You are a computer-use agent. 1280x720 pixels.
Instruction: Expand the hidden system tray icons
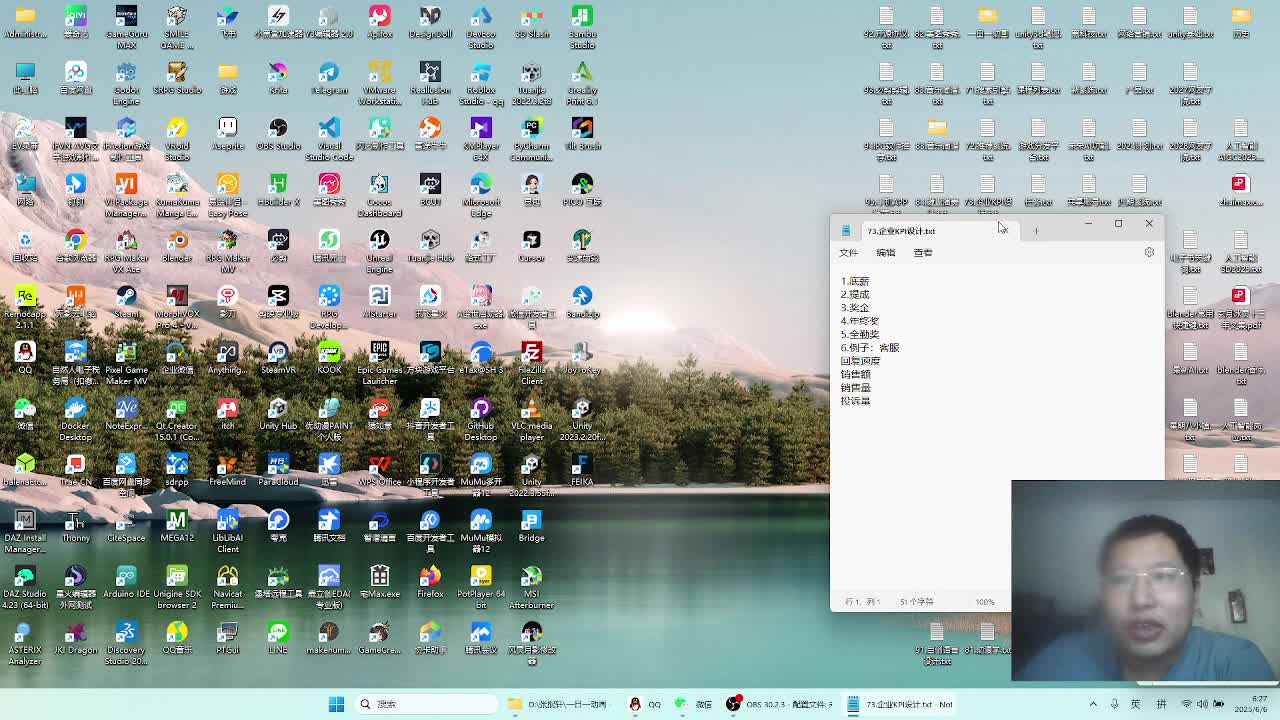pyautogui.click(x=1093, y=704)
